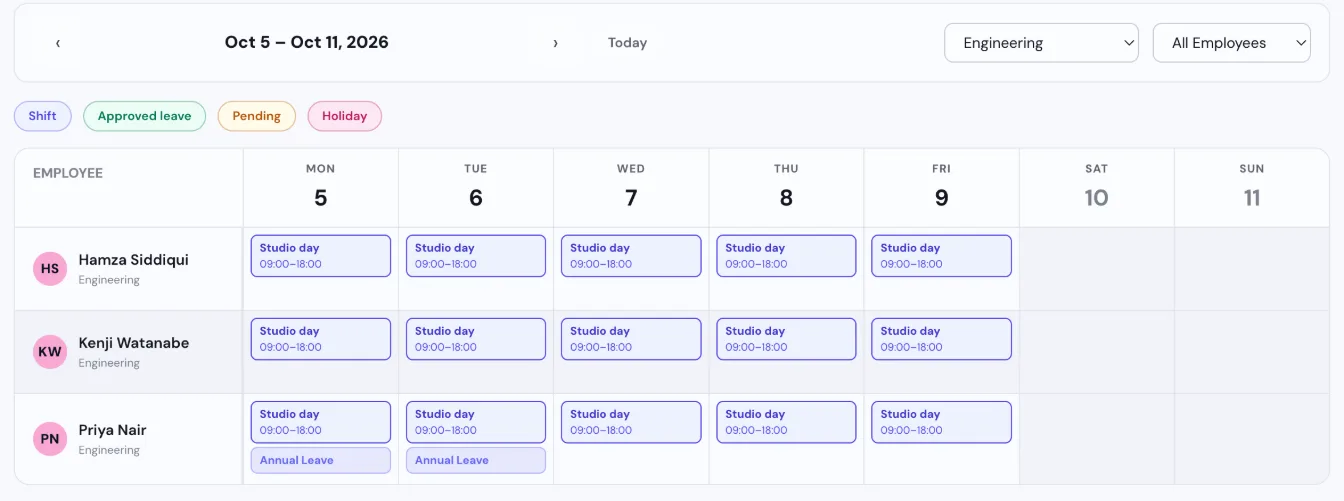Select the SUN 11 column header
This screenshot has width=1344, height=501.
[1251, 187]
